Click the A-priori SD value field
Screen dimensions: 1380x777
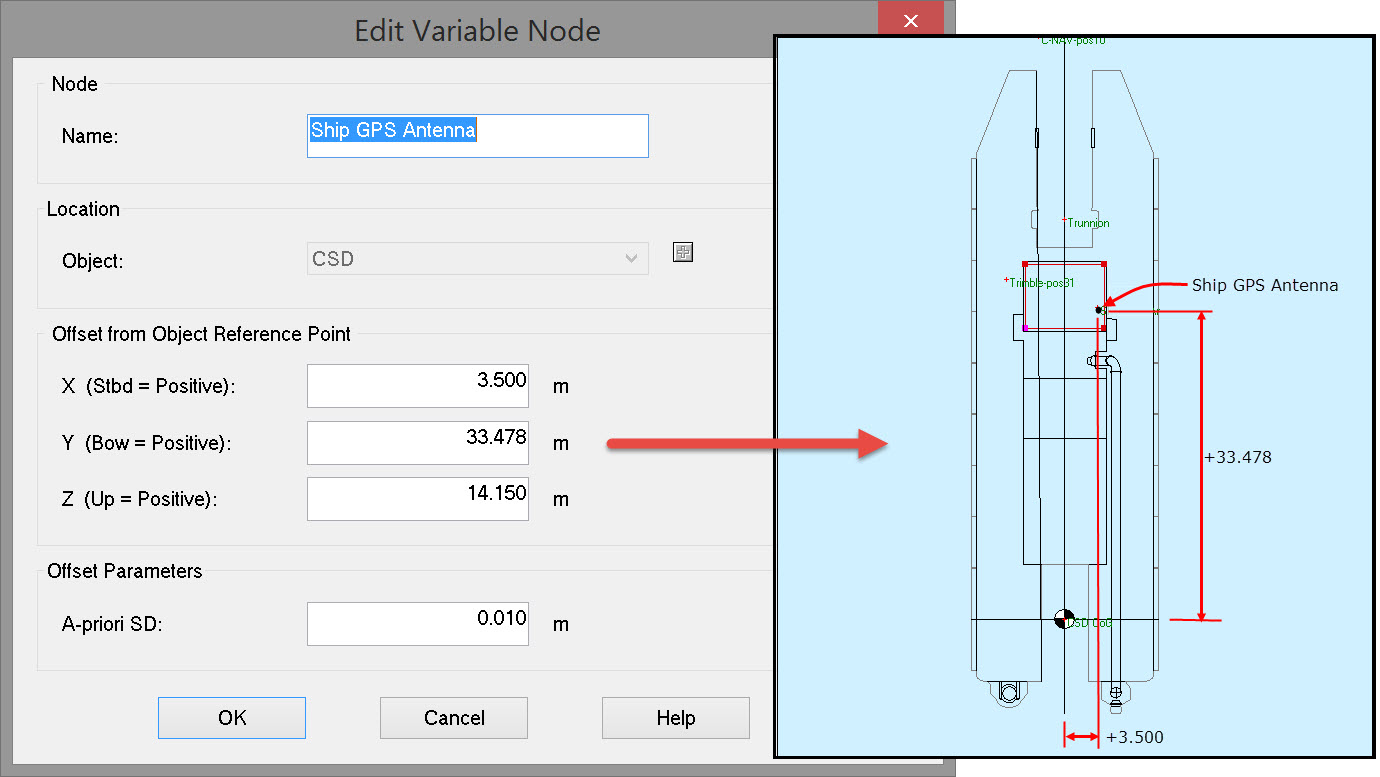pos(417,623)
